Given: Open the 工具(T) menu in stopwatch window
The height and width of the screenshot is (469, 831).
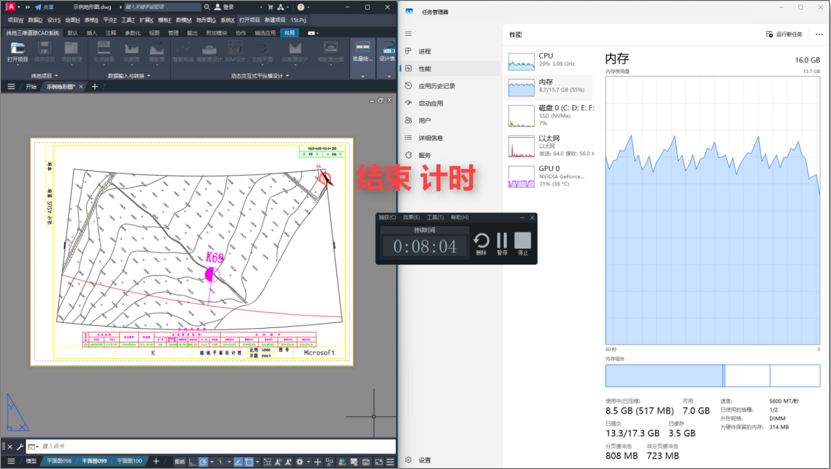Looking at the screenshot, I should 434,217.
